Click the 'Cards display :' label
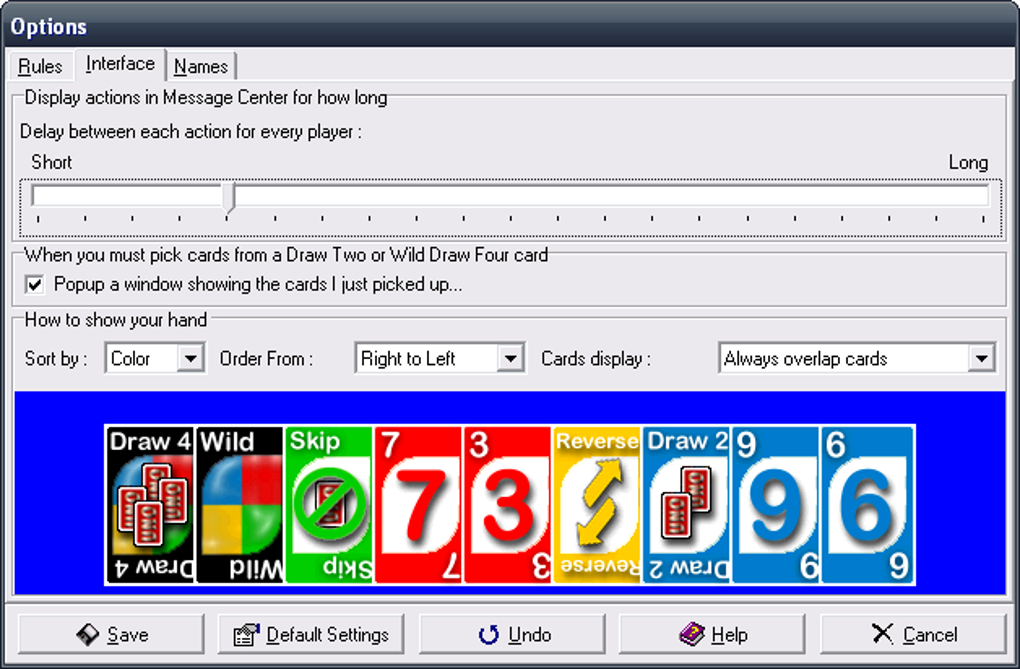Screen dimensions: 1020x669 pos(595,359)
